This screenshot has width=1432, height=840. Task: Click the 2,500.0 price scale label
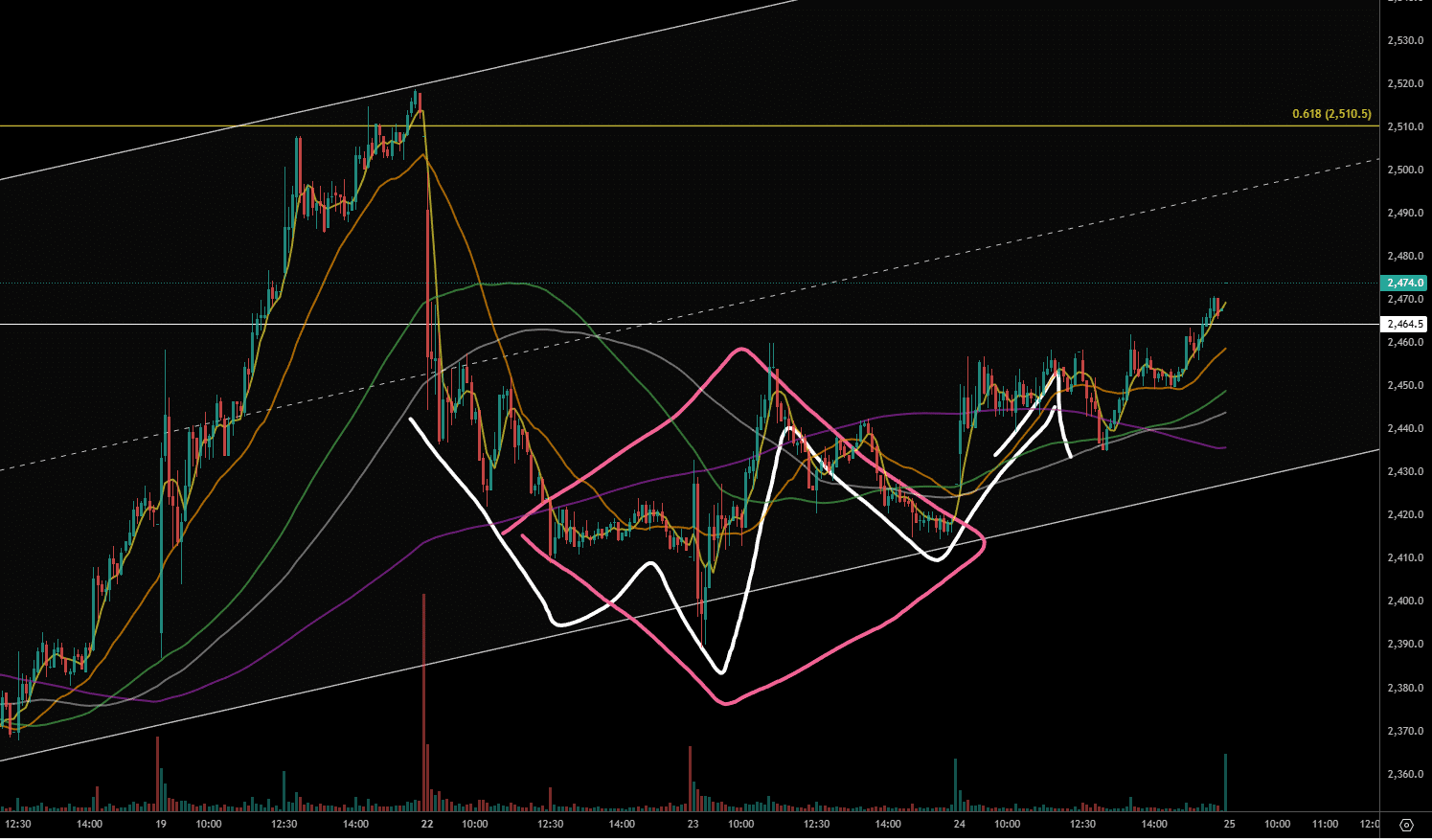pos(1405,170)
